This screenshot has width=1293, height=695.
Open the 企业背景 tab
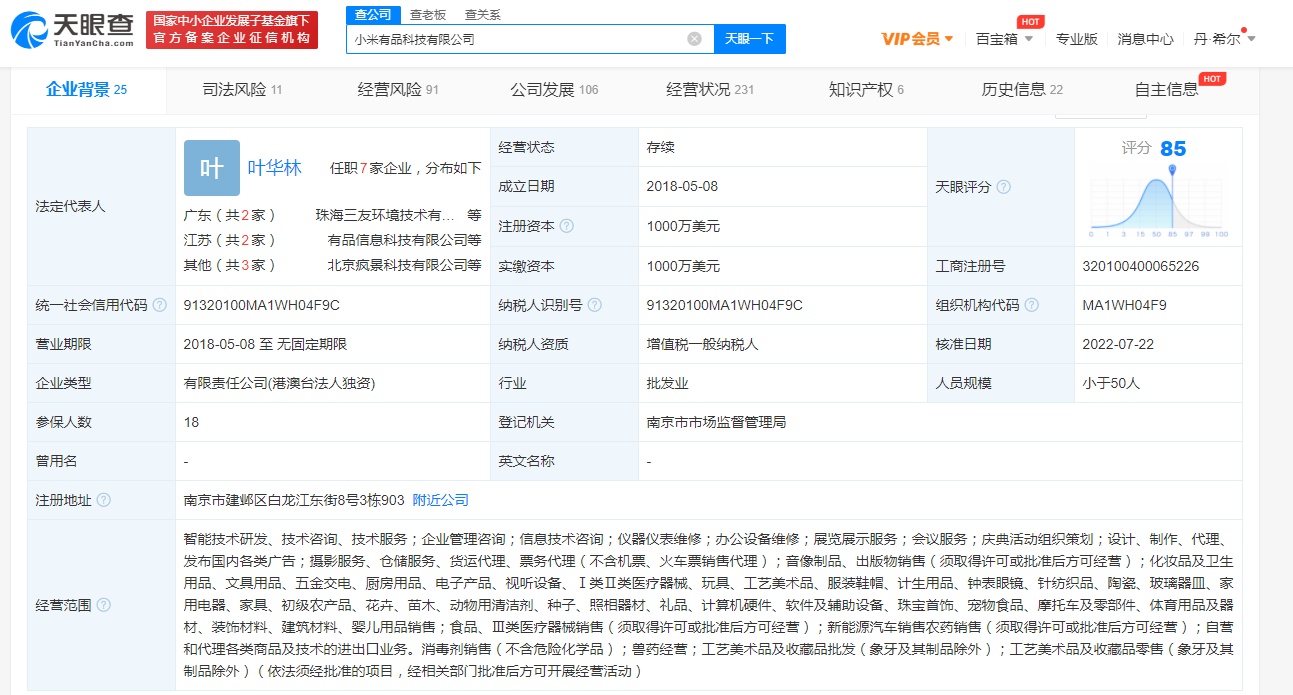86,90
